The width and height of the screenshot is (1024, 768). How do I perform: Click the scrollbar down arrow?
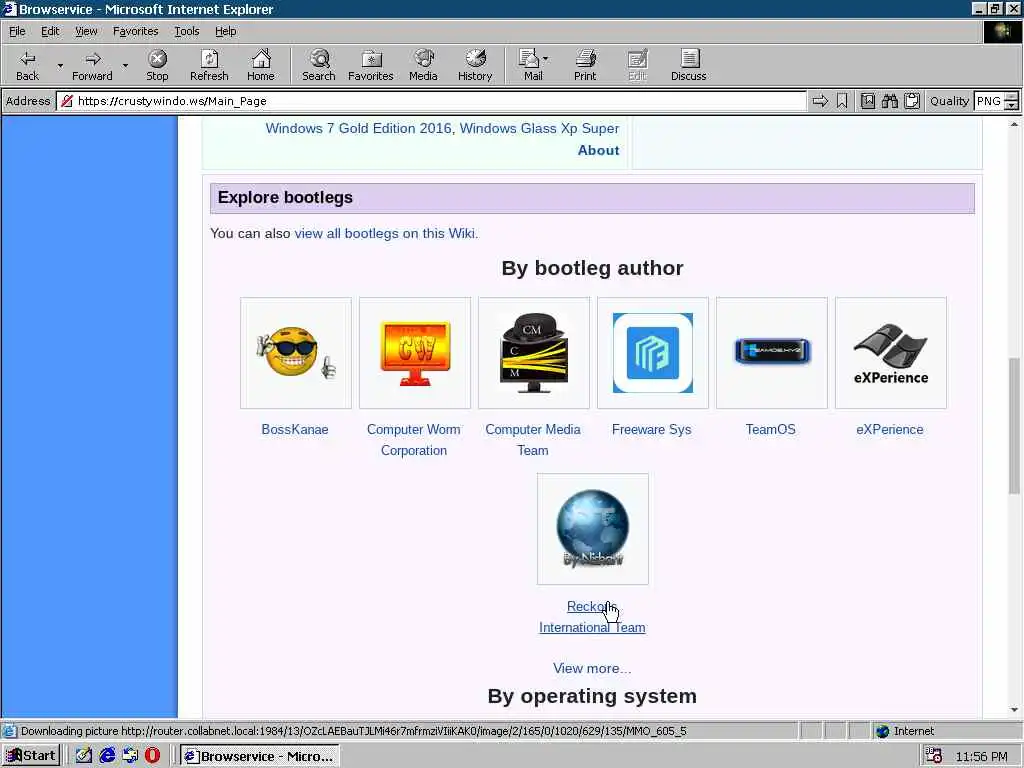pos(1014,710)
